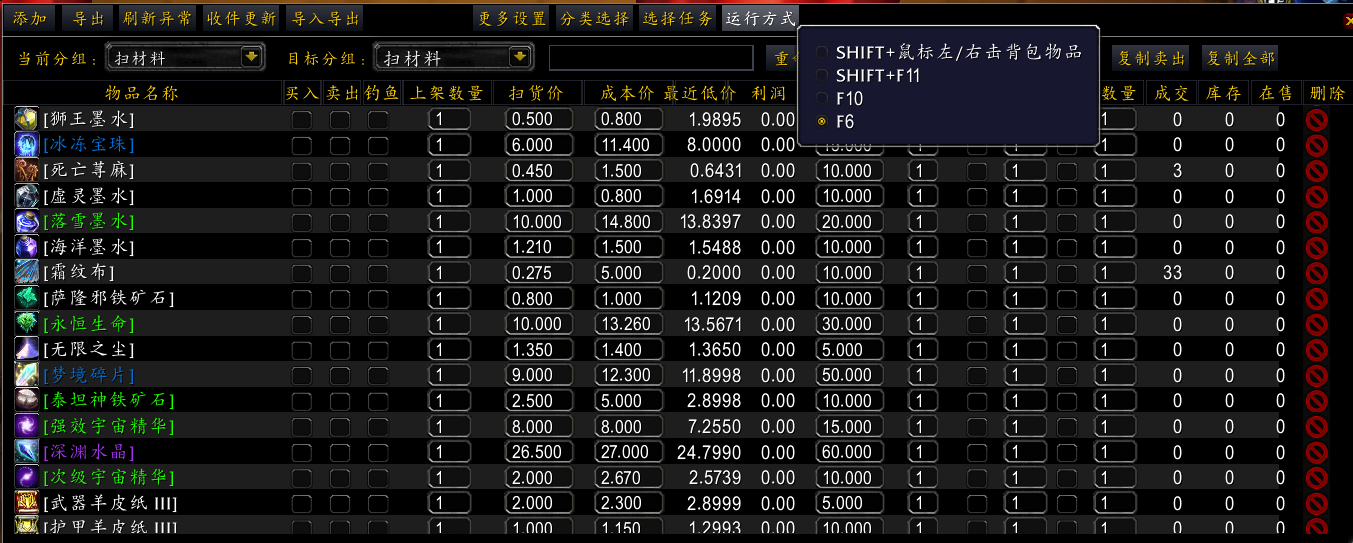Select the 深渊水晶 crystal icon
This screenshot has width=1353, height=543.
coord(27,451)
